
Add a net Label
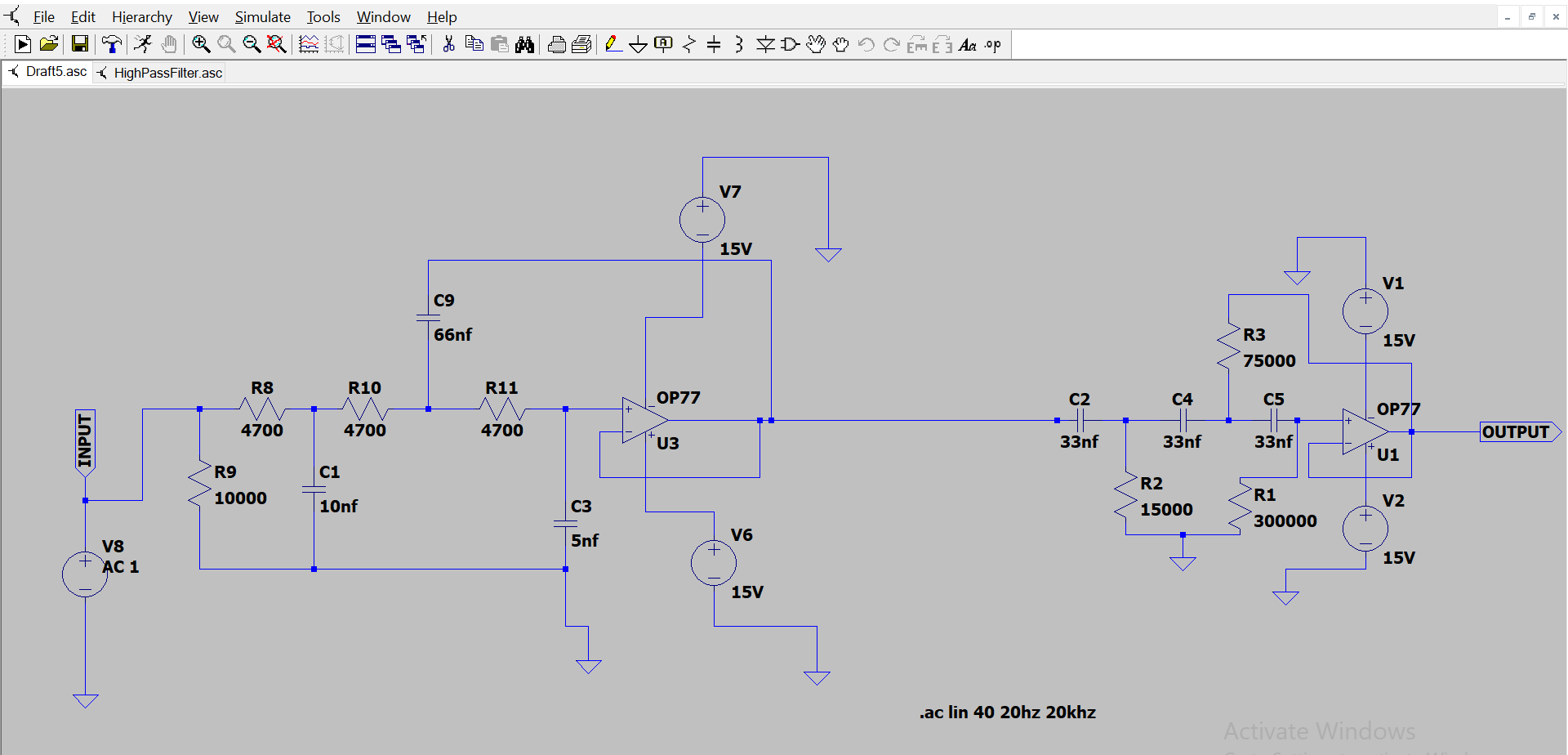[x=663, y=45]
